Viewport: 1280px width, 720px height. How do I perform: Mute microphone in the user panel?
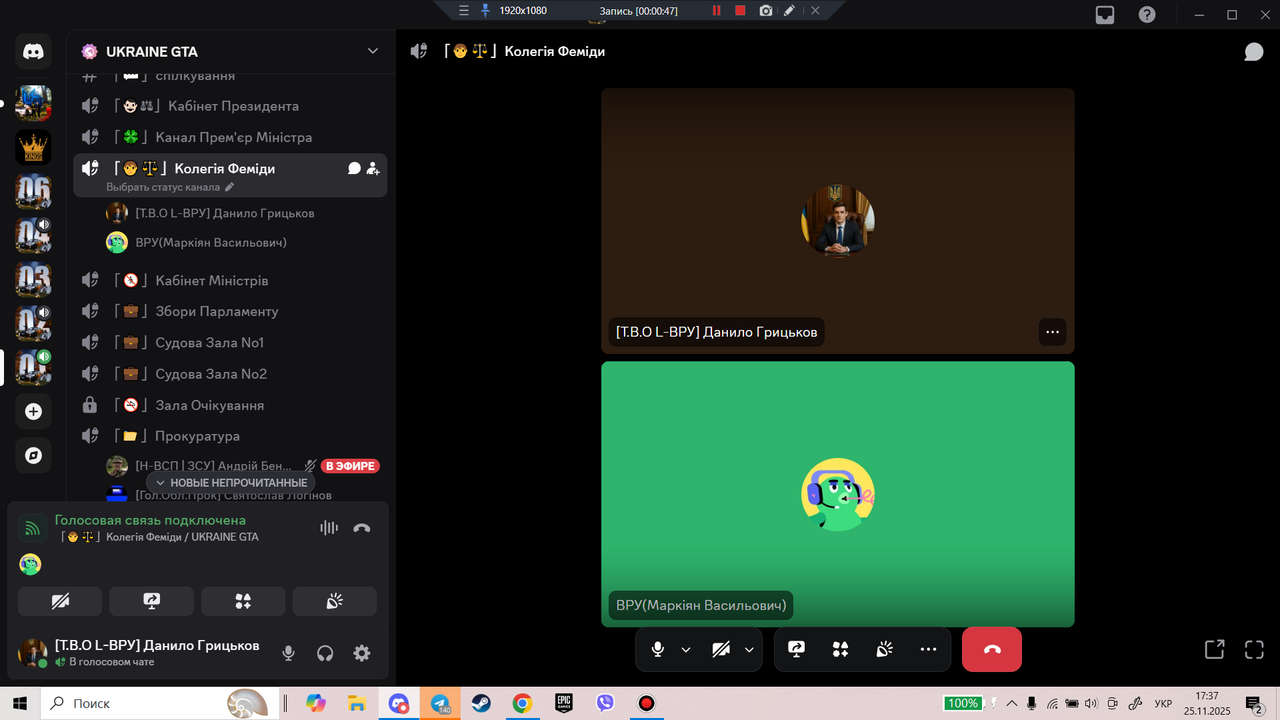point(288,653)
